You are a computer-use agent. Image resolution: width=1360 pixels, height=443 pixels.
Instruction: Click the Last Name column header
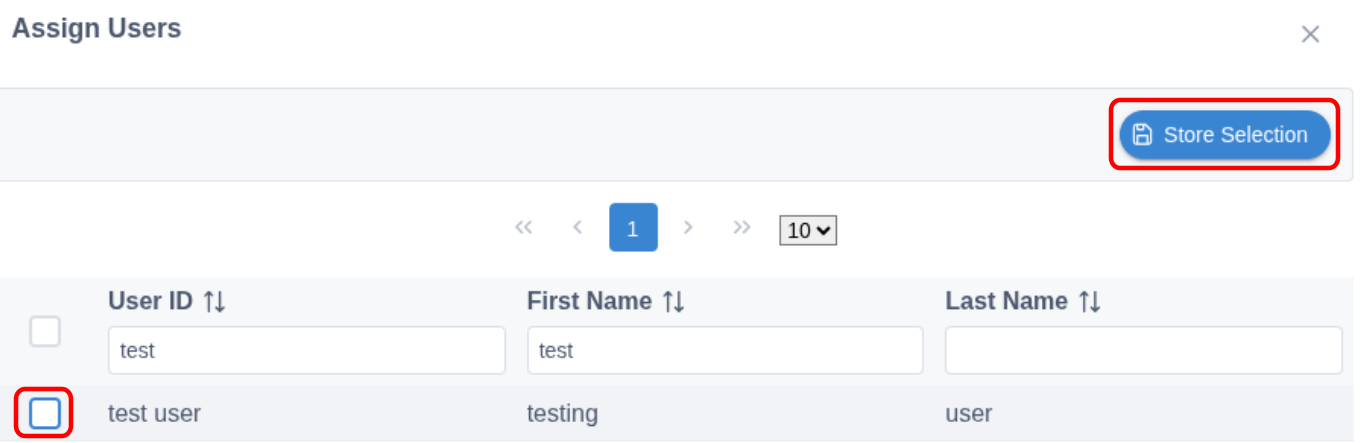click(x=1006, y=301)
